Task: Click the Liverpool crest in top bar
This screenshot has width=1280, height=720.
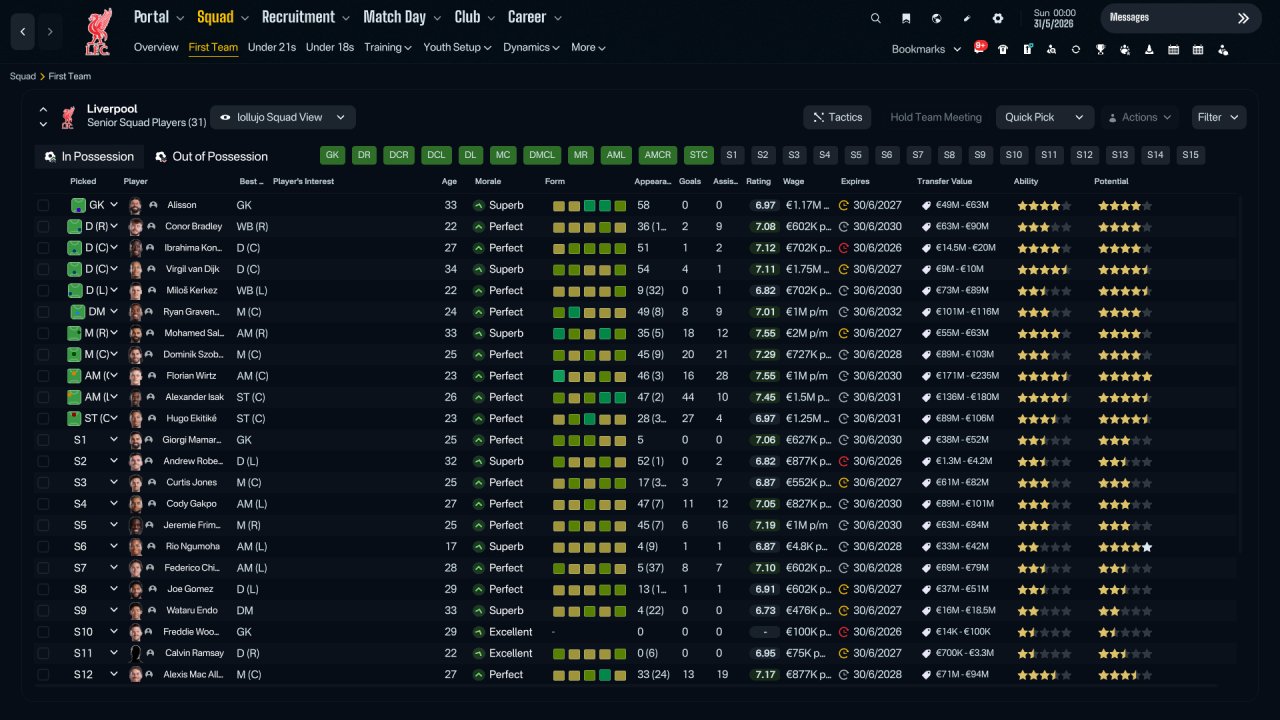Action: point(98,31)
